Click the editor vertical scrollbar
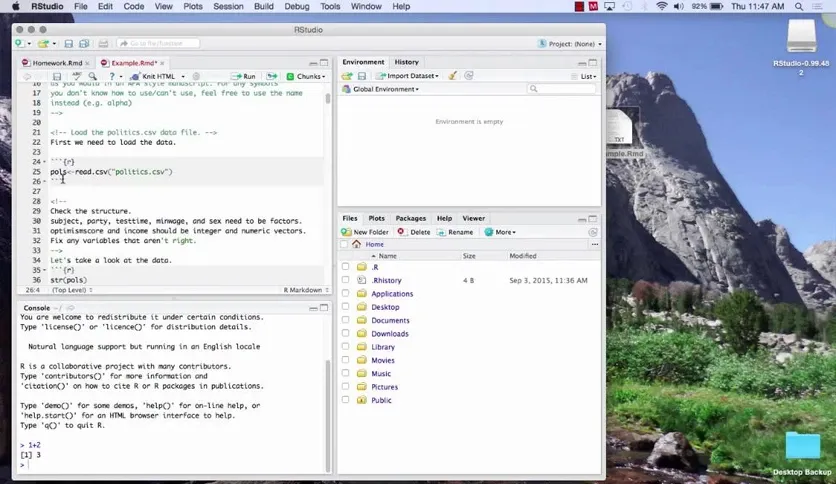 (x=327, y=99)
